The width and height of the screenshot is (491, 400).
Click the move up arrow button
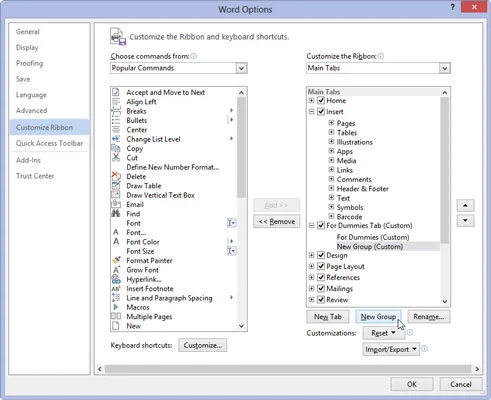465,206
